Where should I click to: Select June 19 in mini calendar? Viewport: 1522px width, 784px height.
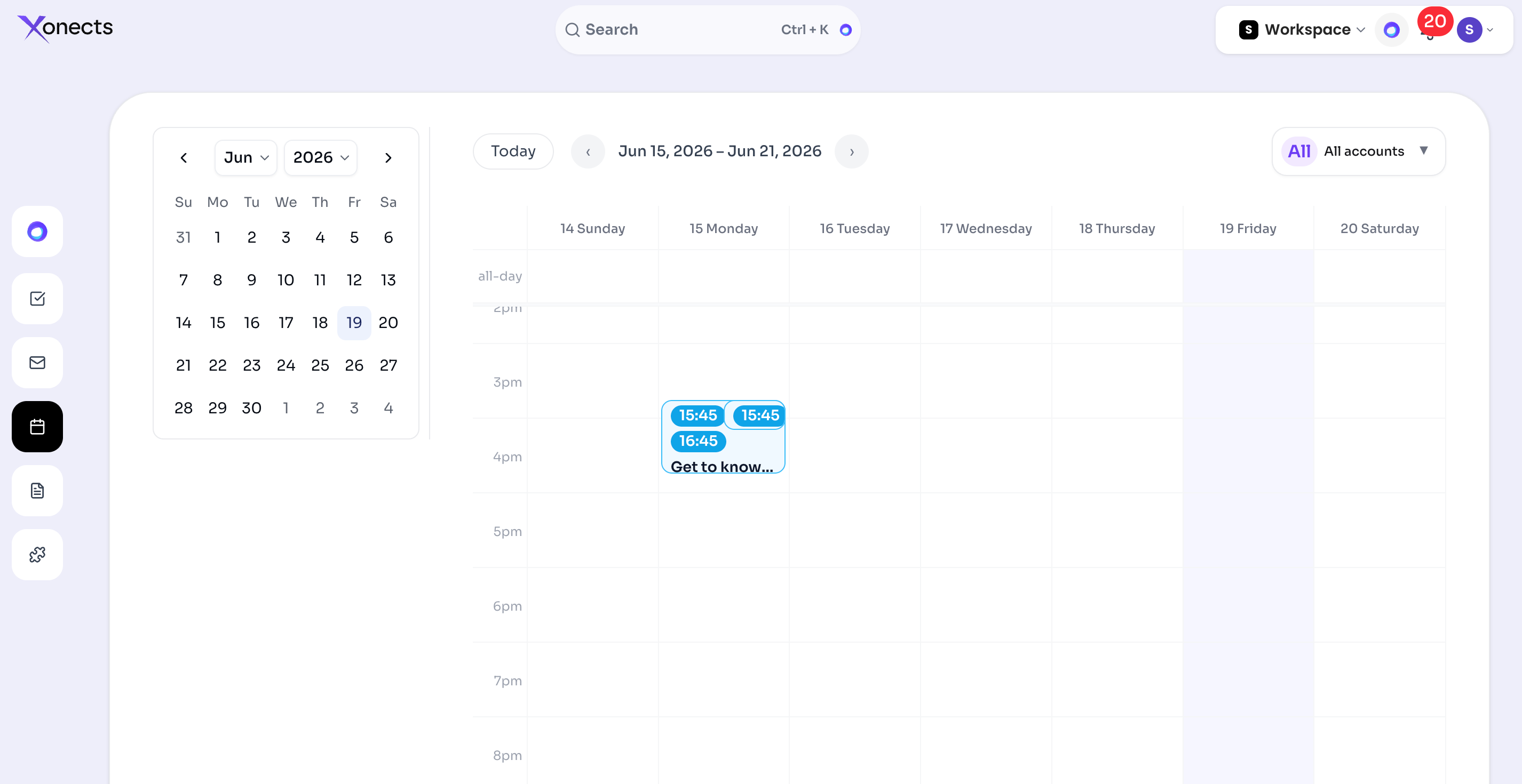point(354,323)
